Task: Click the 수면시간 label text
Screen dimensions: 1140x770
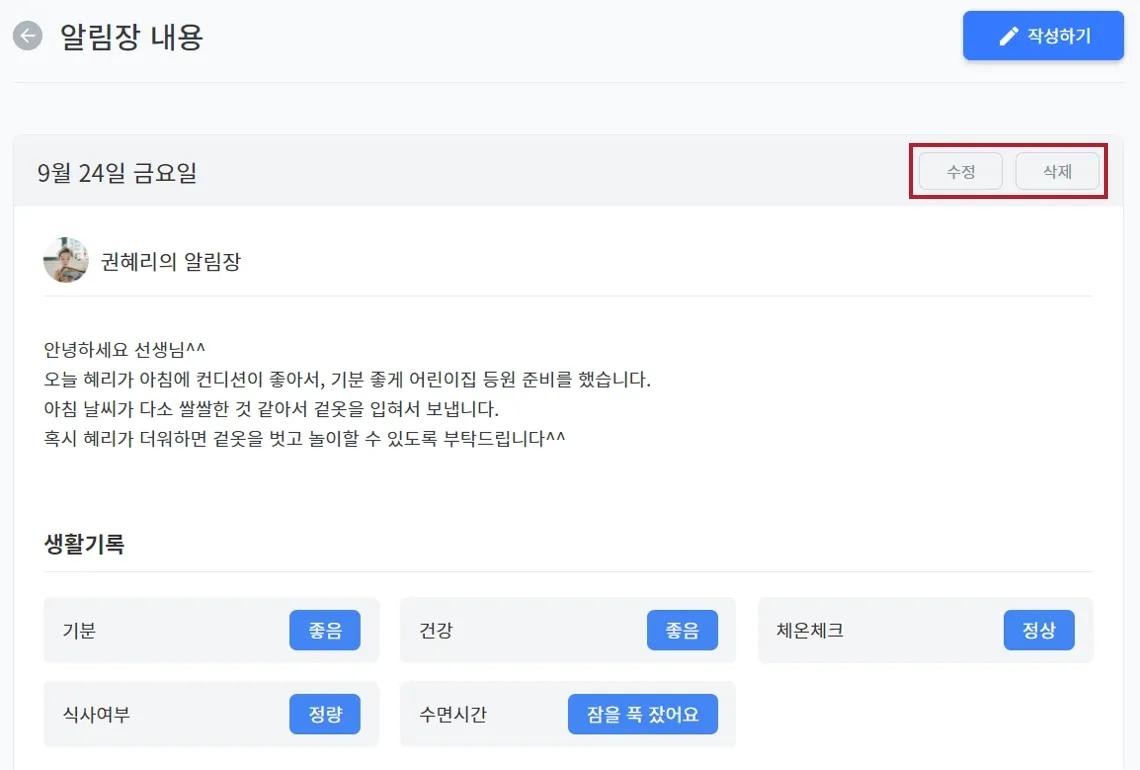Action: (452, 715)
